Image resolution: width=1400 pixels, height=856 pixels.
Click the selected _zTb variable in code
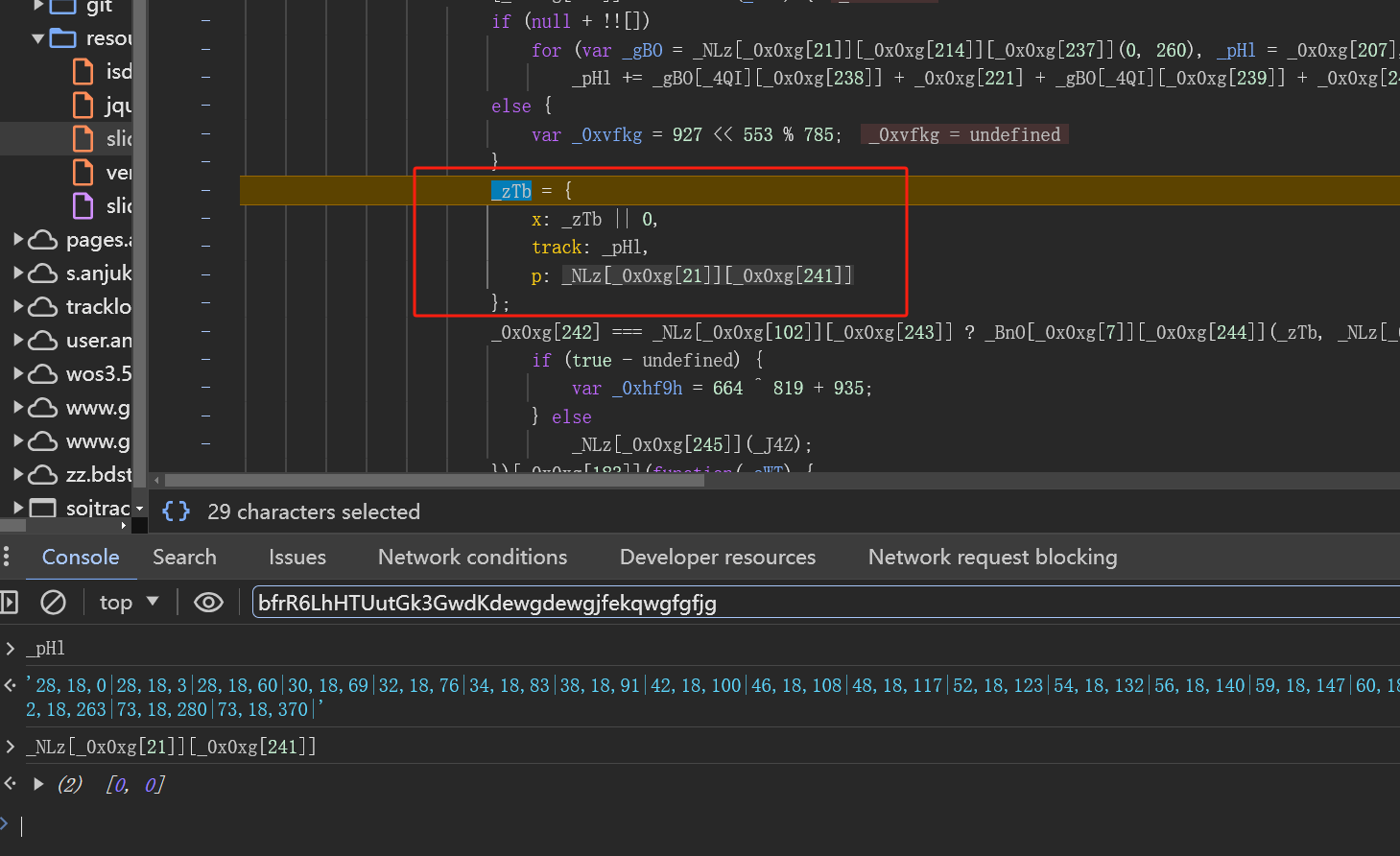pos(511,191)
